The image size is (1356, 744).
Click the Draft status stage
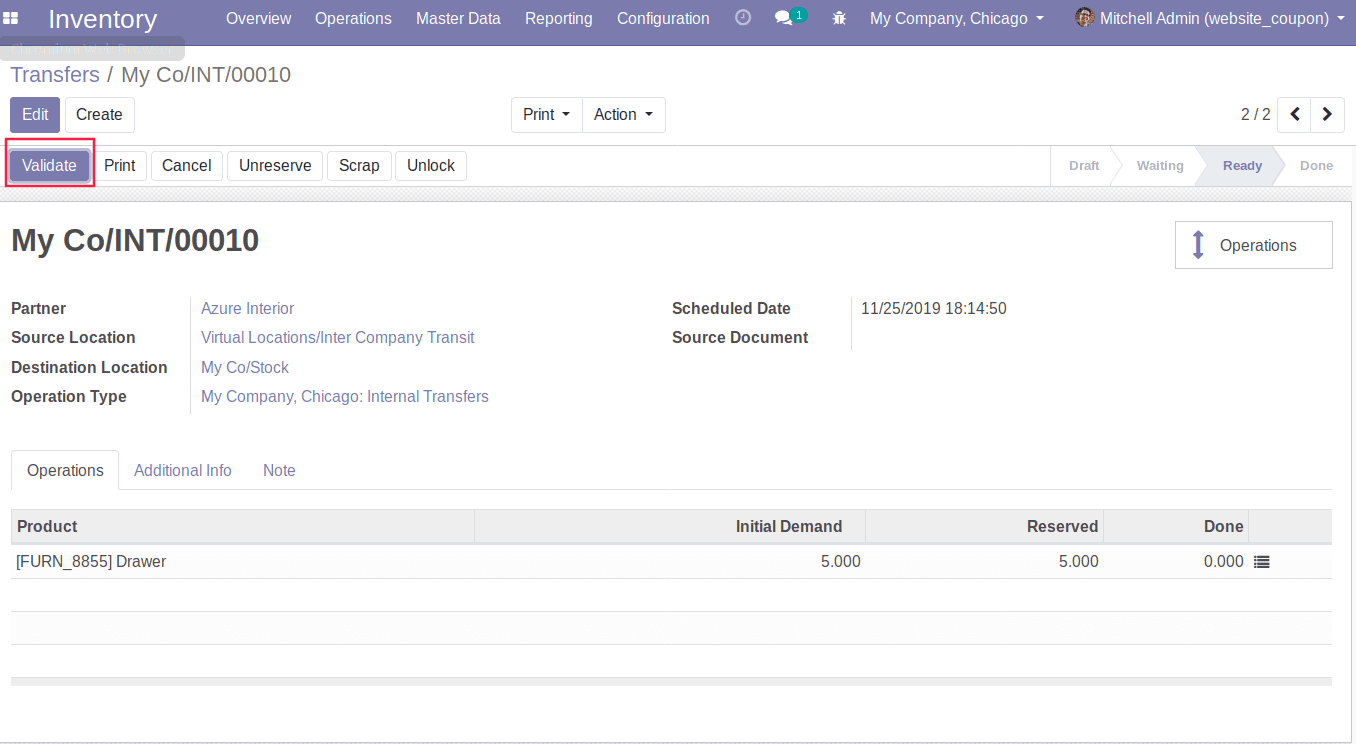click(1084, 165)
